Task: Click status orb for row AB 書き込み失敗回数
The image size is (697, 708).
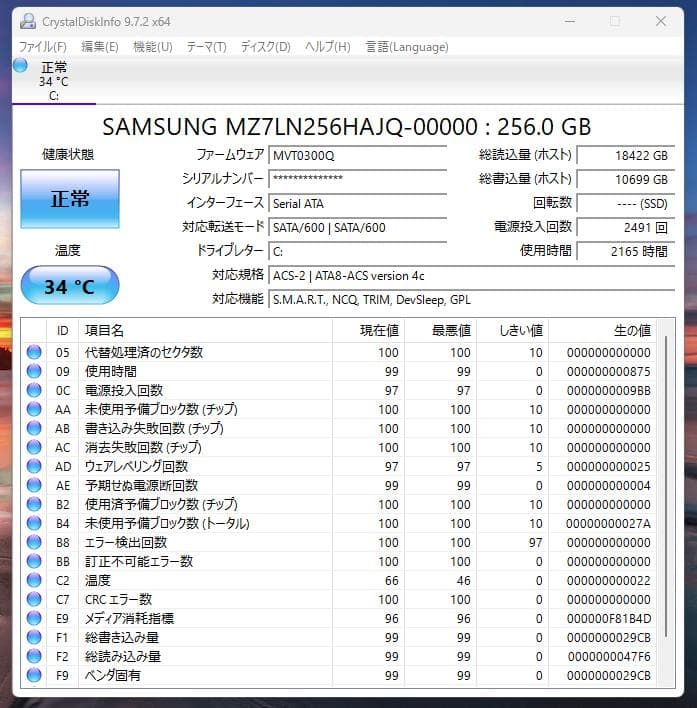Action: [x=34, y=428]
